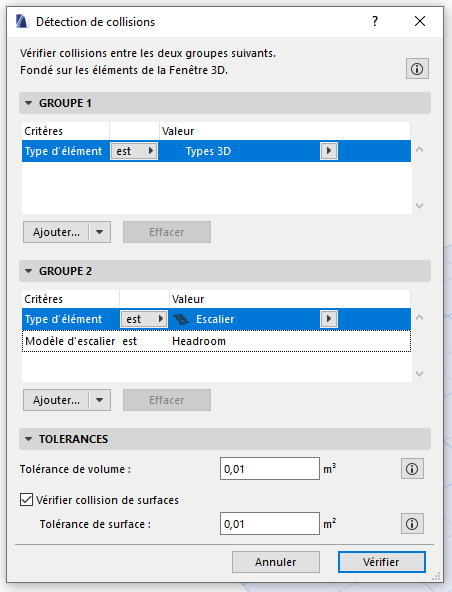Image resolution: width=452 pixels, height=592 pixels.
Task: Click Effacer button in Groupe 1
Action: [167, 232]
